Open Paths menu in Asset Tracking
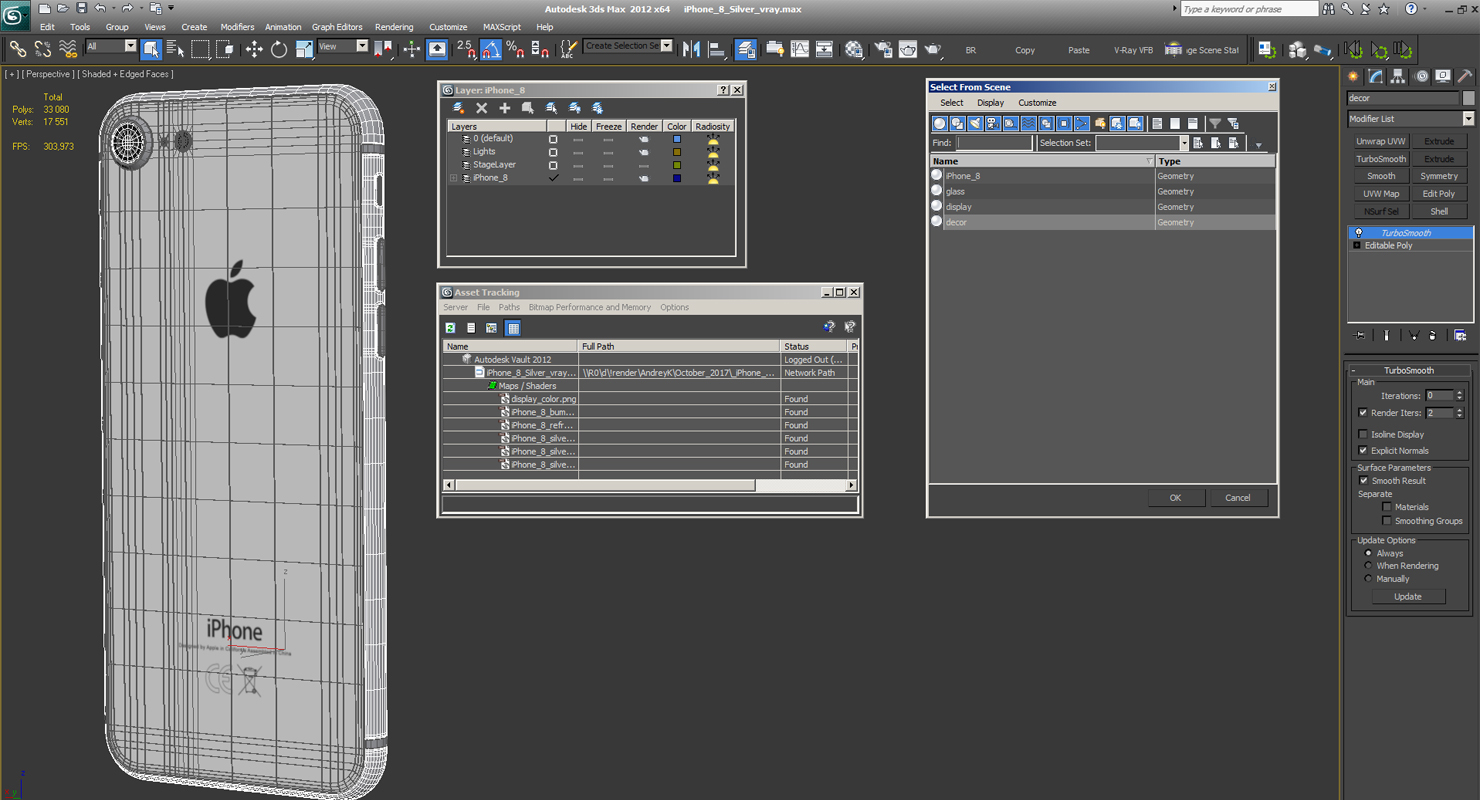The height and width of the screenshot is (800, 1480). 509,307
